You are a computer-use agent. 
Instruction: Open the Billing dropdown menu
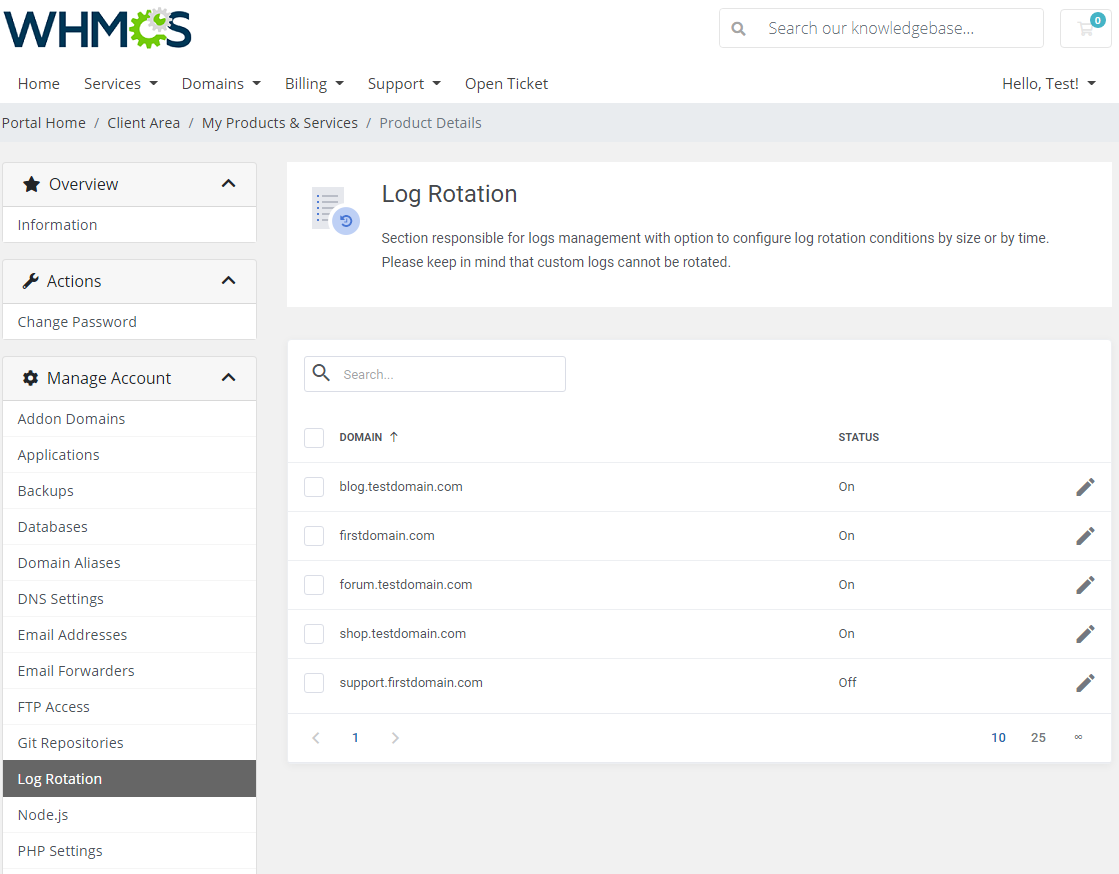[x=314, y=83]
